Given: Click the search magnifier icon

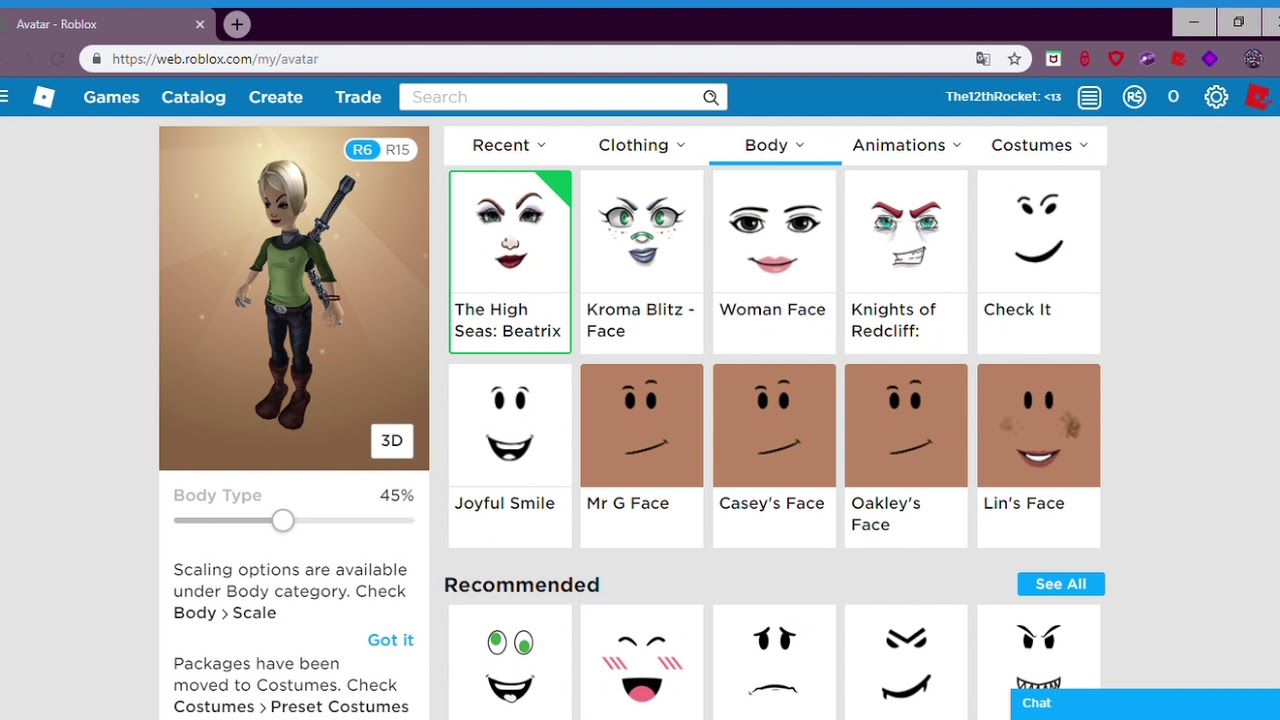Looking at the screenshot, I should [x=710, y=97].
